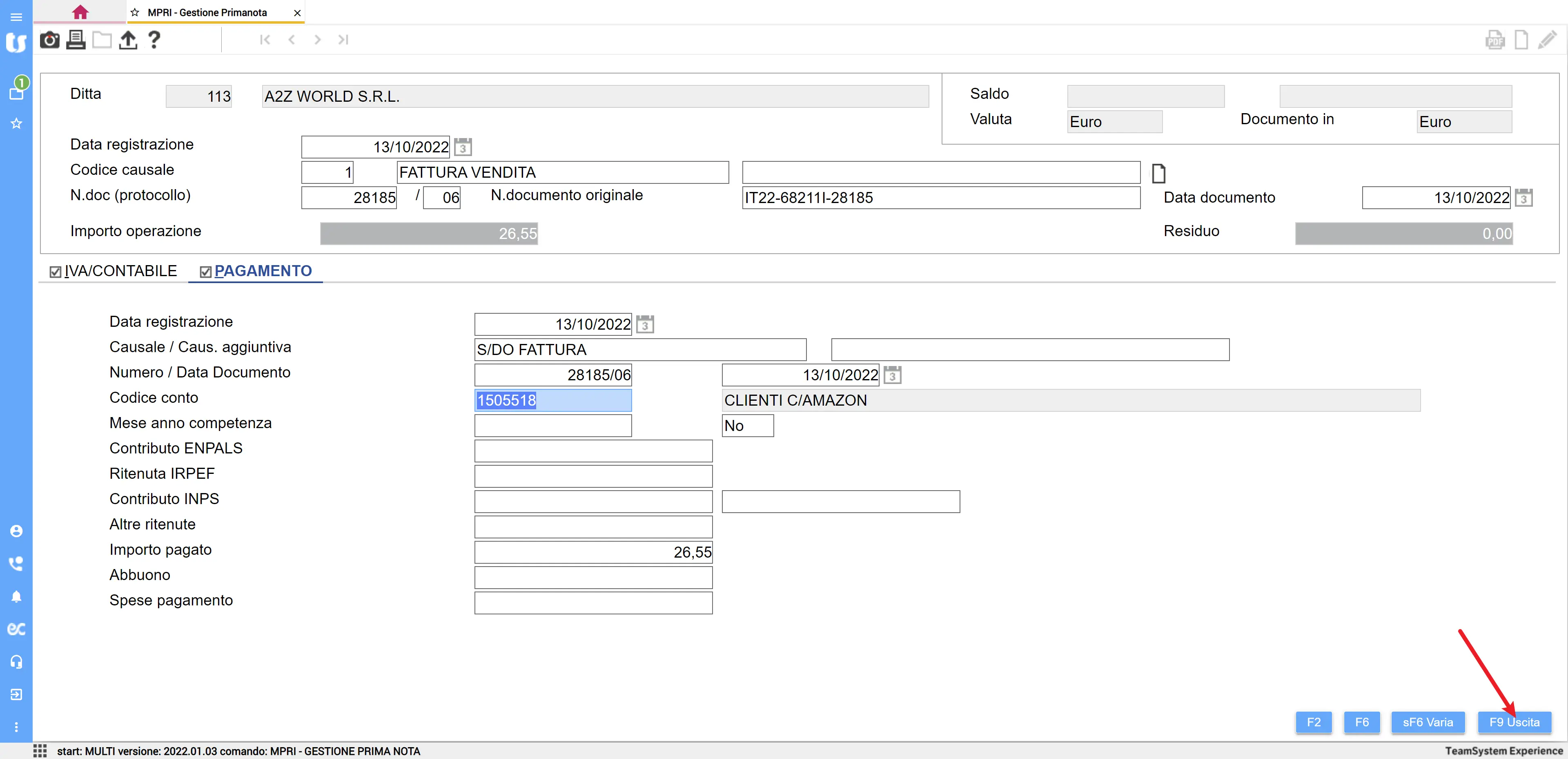Click the printer icon in toolbar
The width and height of the screenshot is (1568, 759).
(76, 40)
